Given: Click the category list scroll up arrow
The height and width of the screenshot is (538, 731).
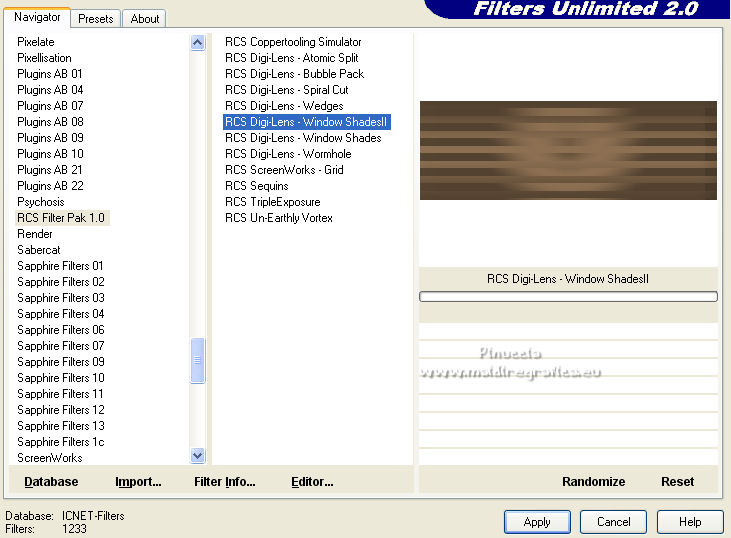Looking at the screenshot, I should [198, 43].
